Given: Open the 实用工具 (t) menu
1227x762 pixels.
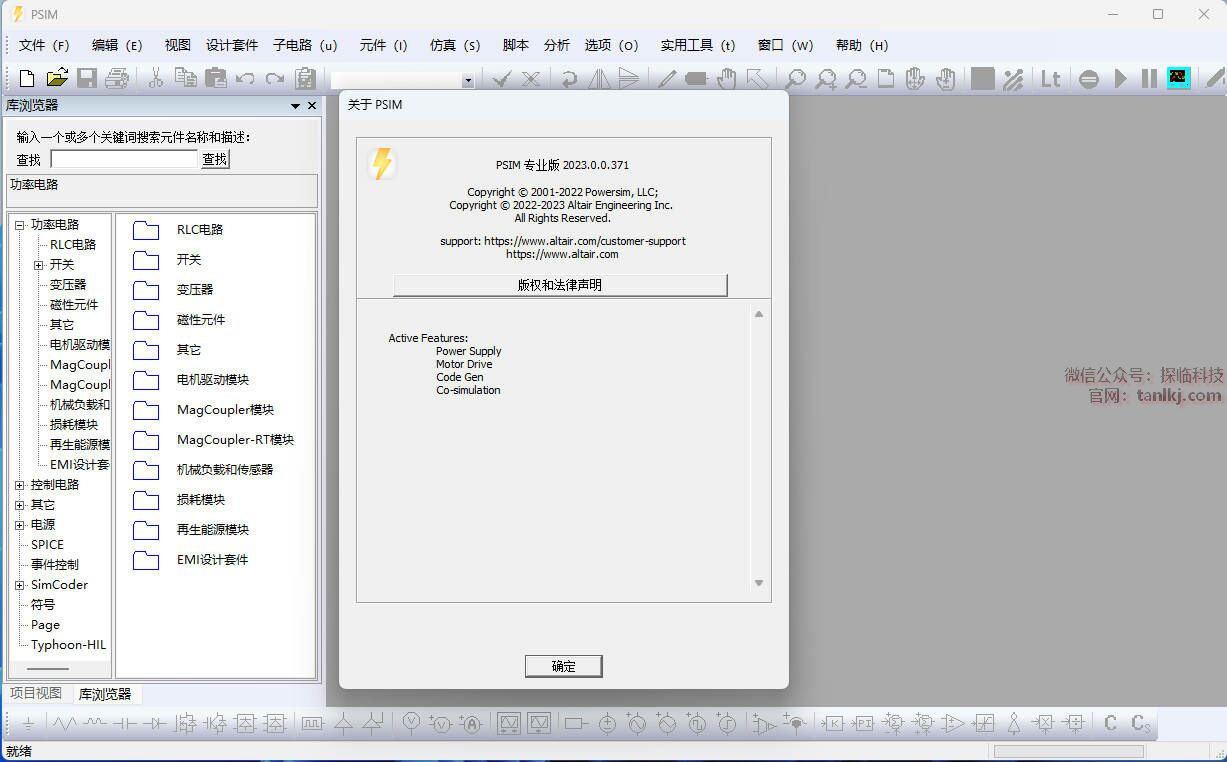Looking at the screenshot, I should [x=698, y=45].
